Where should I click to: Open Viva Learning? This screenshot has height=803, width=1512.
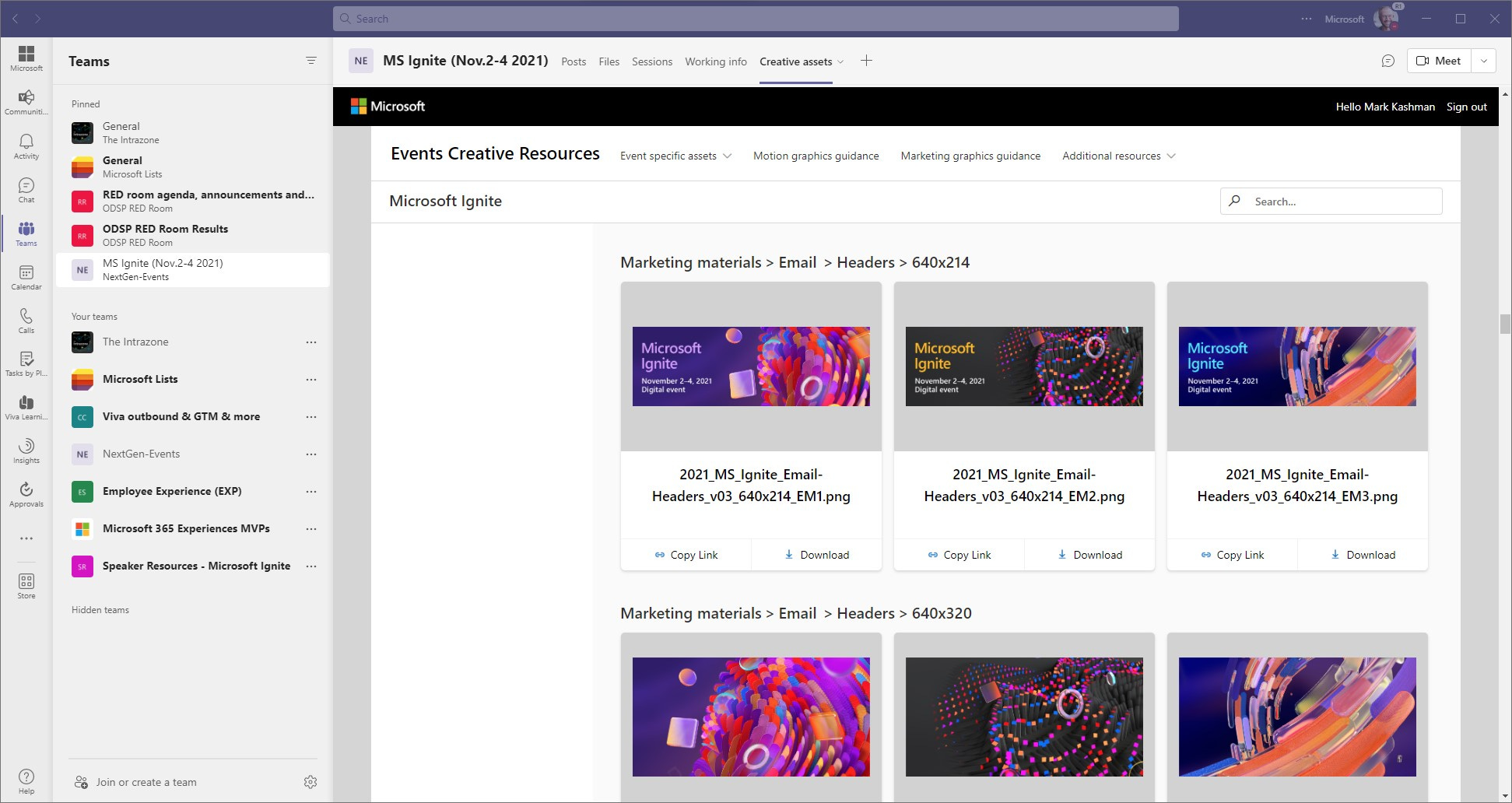[x=26, y=407]
